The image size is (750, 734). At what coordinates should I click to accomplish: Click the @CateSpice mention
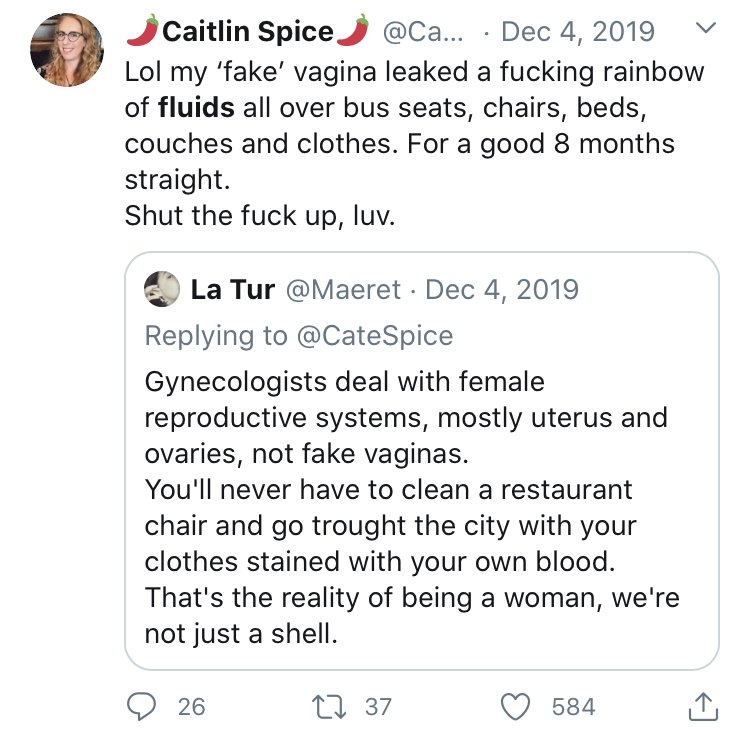coord(375,335)
